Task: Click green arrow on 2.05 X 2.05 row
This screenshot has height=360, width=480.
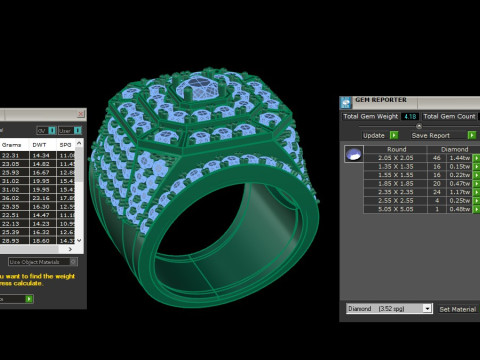Action: click(477, 158)
